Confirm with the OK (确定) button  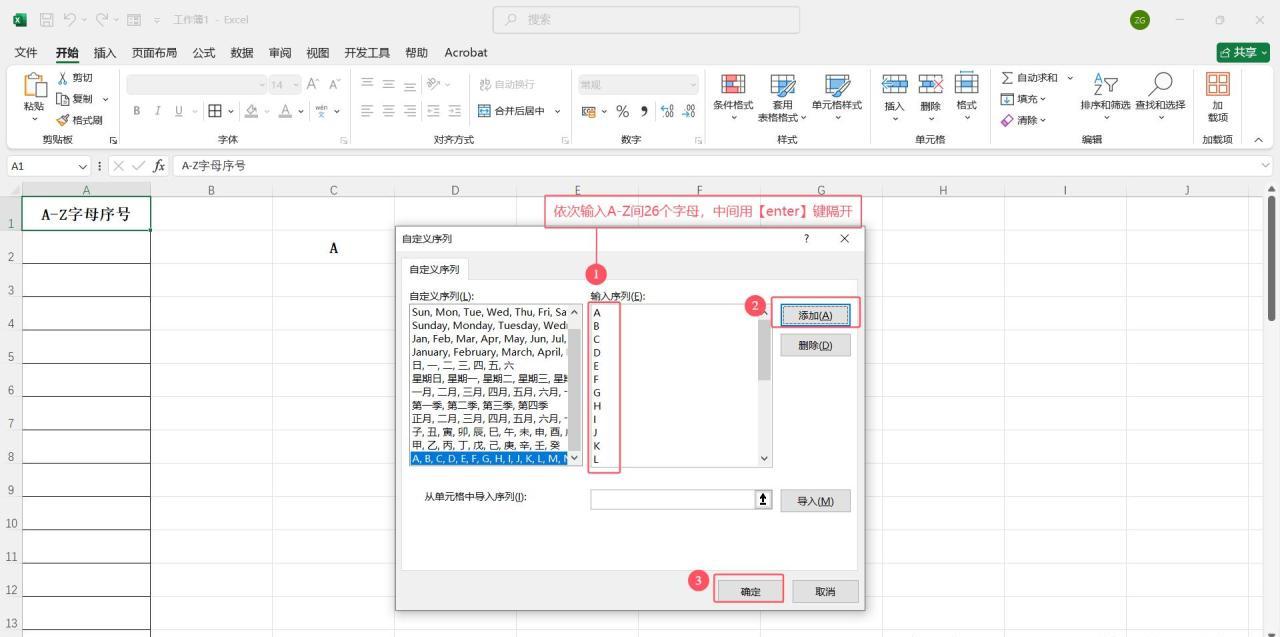[x=750, y=591]
